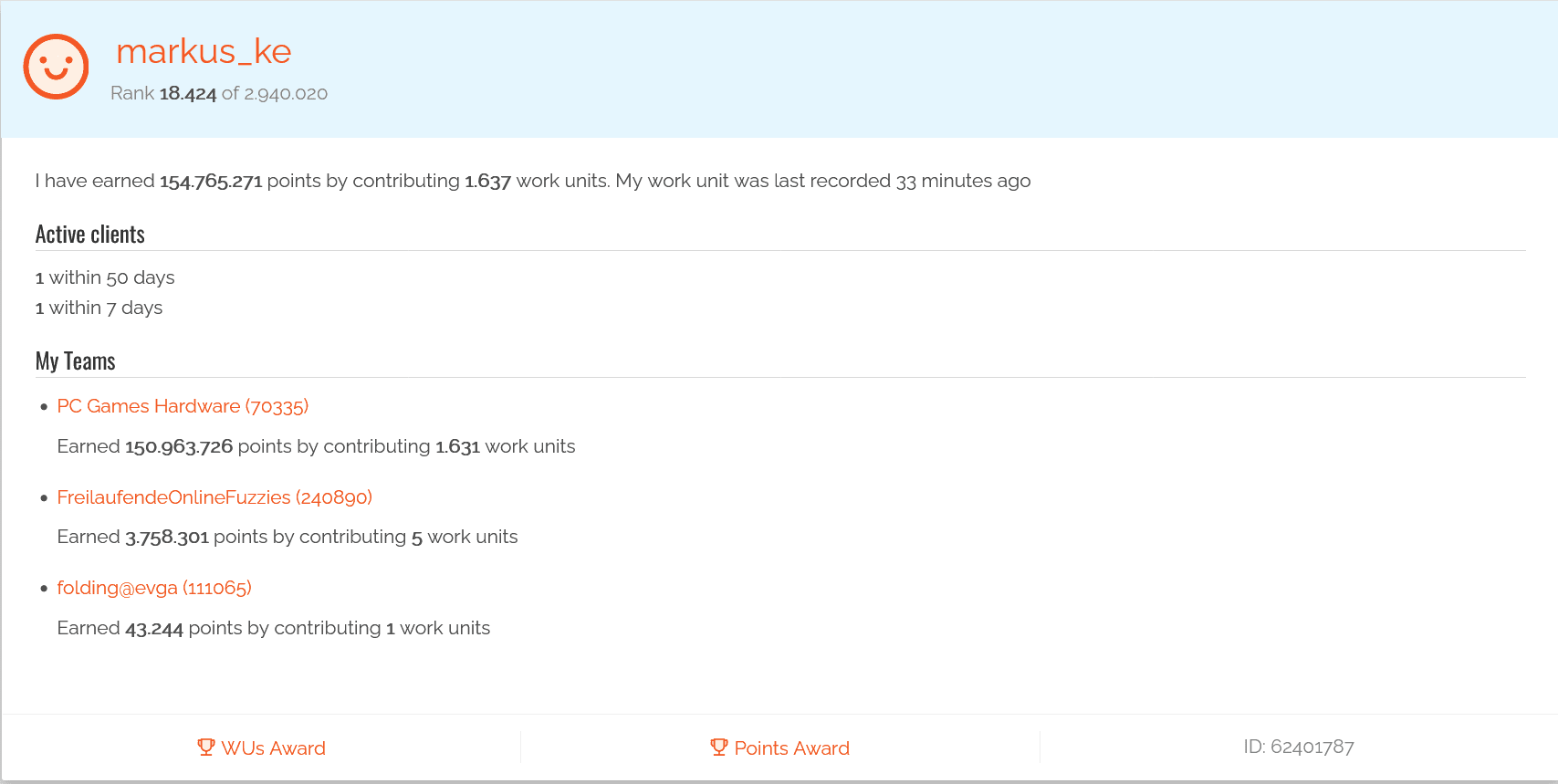
Task: Click the ID 62401787 label
Action: coord(1298,747)
